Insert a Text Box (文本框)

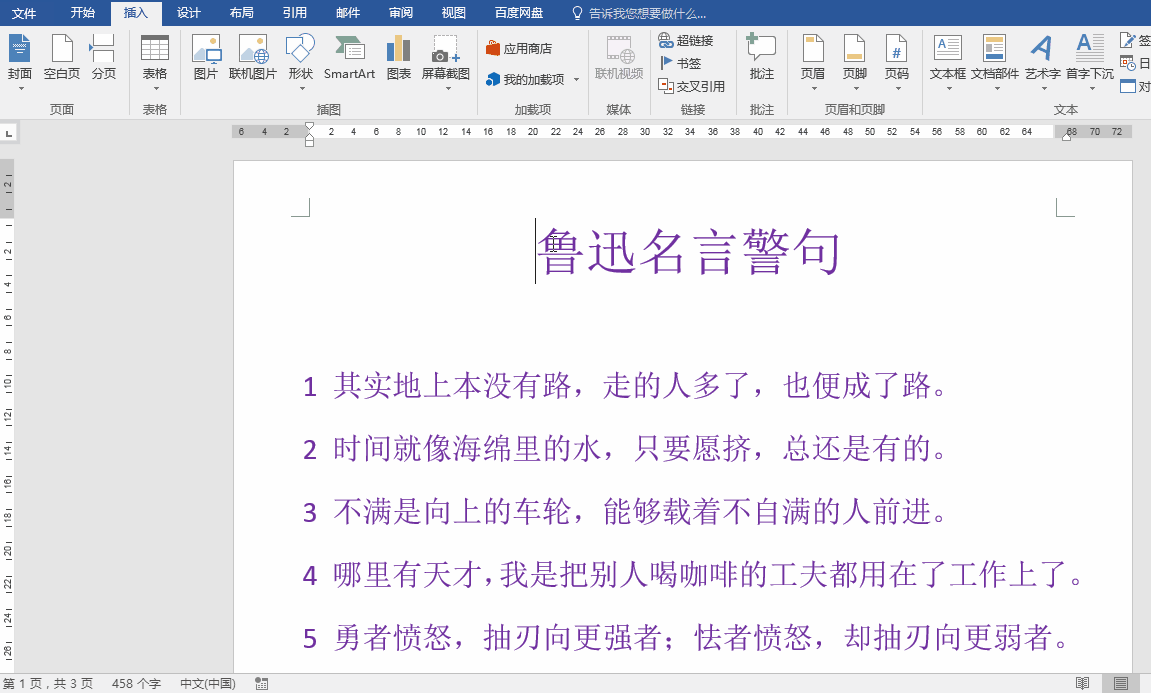click(948, 59)
